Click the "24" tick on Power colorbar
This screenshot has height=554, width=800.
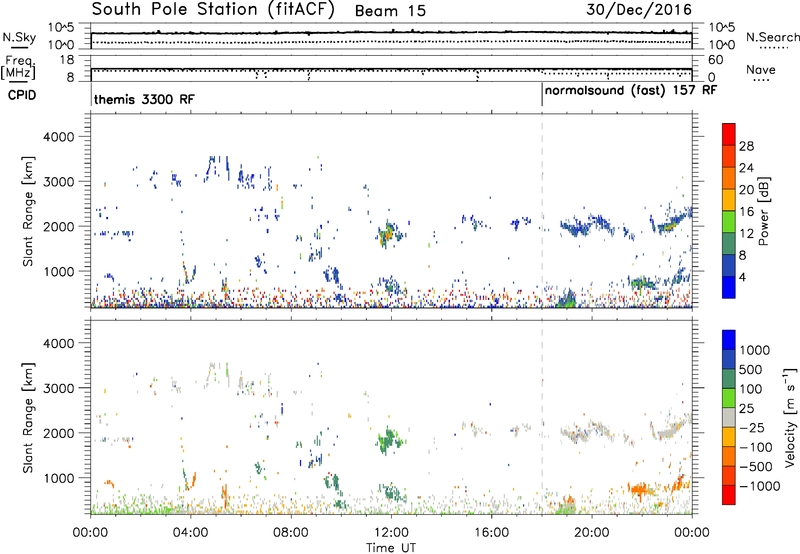pyautogui.click(x=746, y=168)
